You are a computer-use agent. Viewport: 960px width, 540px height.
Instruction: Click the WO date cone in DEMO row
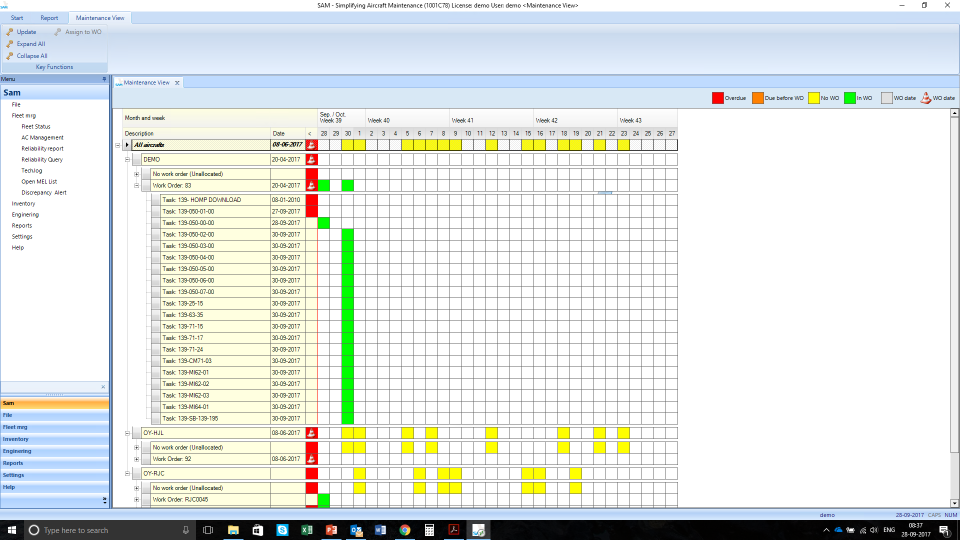312,159
